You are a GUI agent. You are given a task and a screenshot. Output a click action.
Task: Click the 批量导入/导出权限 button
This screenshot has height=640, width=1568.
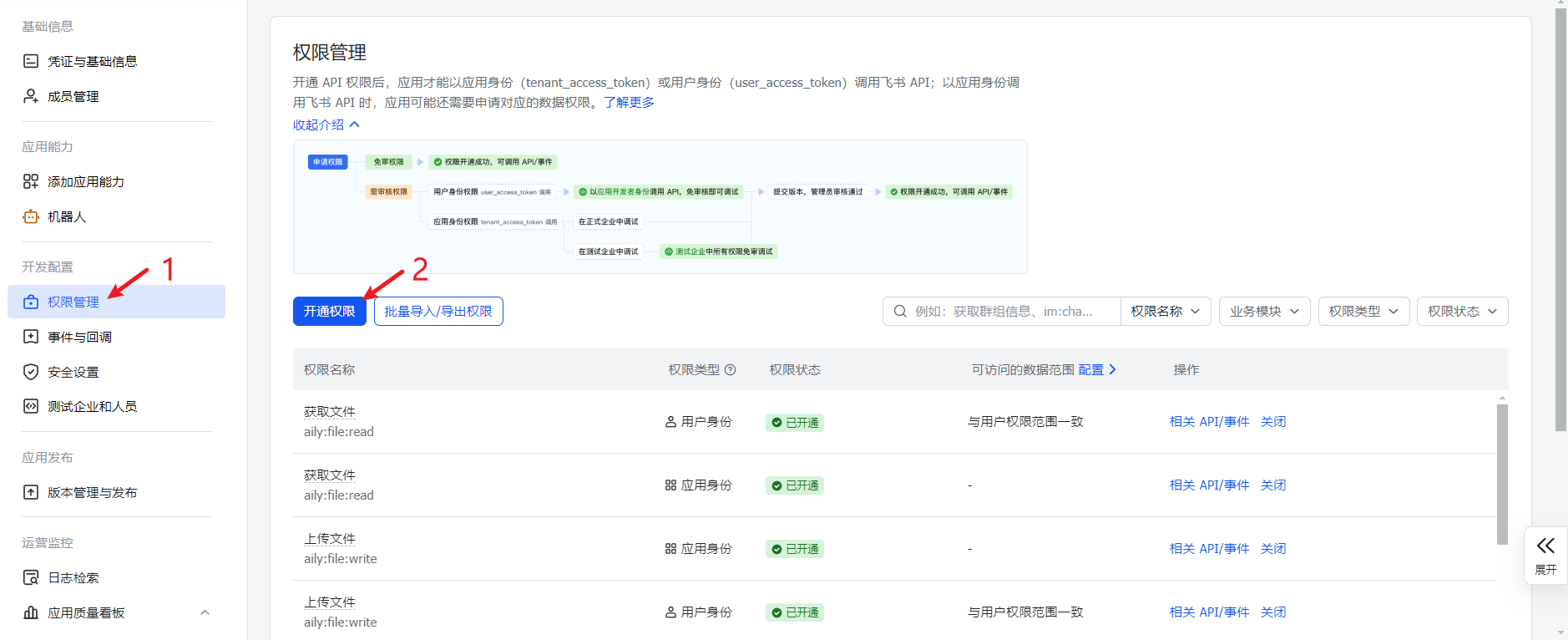pyautogui.click(x=438, y=311)
